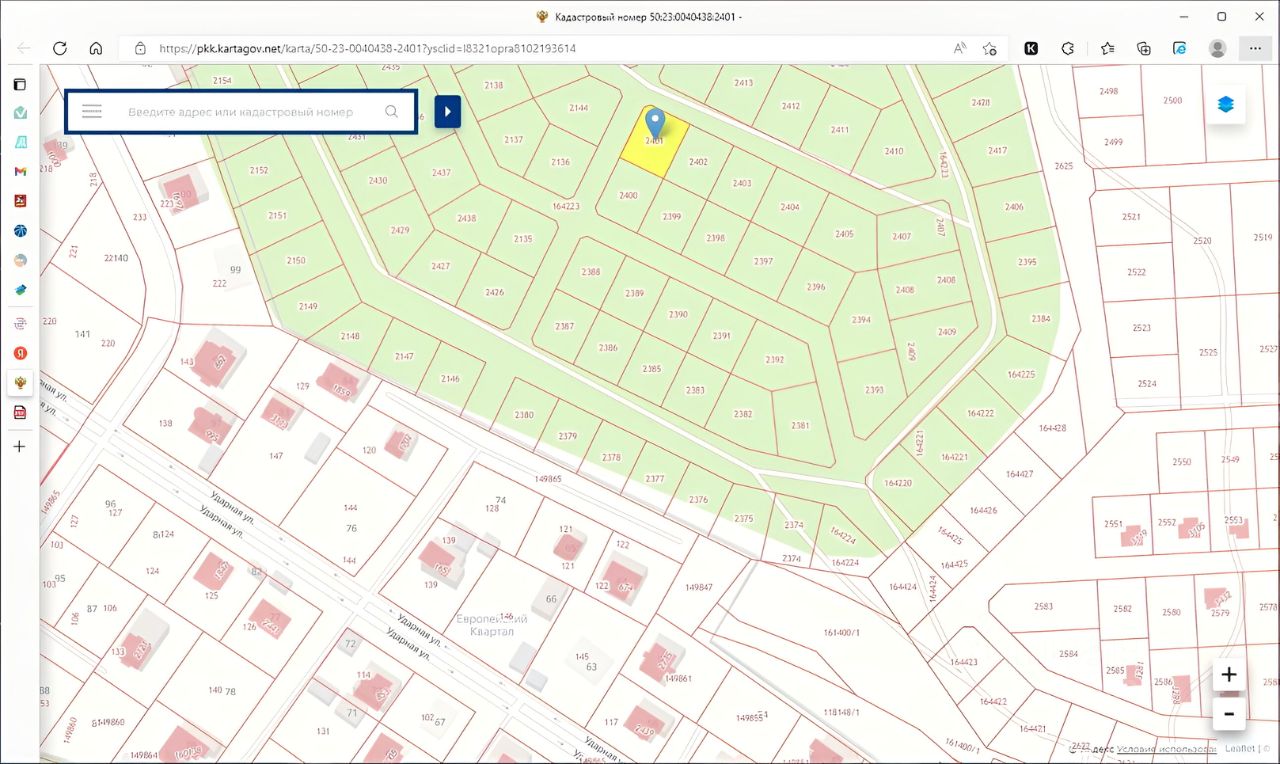Click parcel labeled 164225

pos(1021,374)
